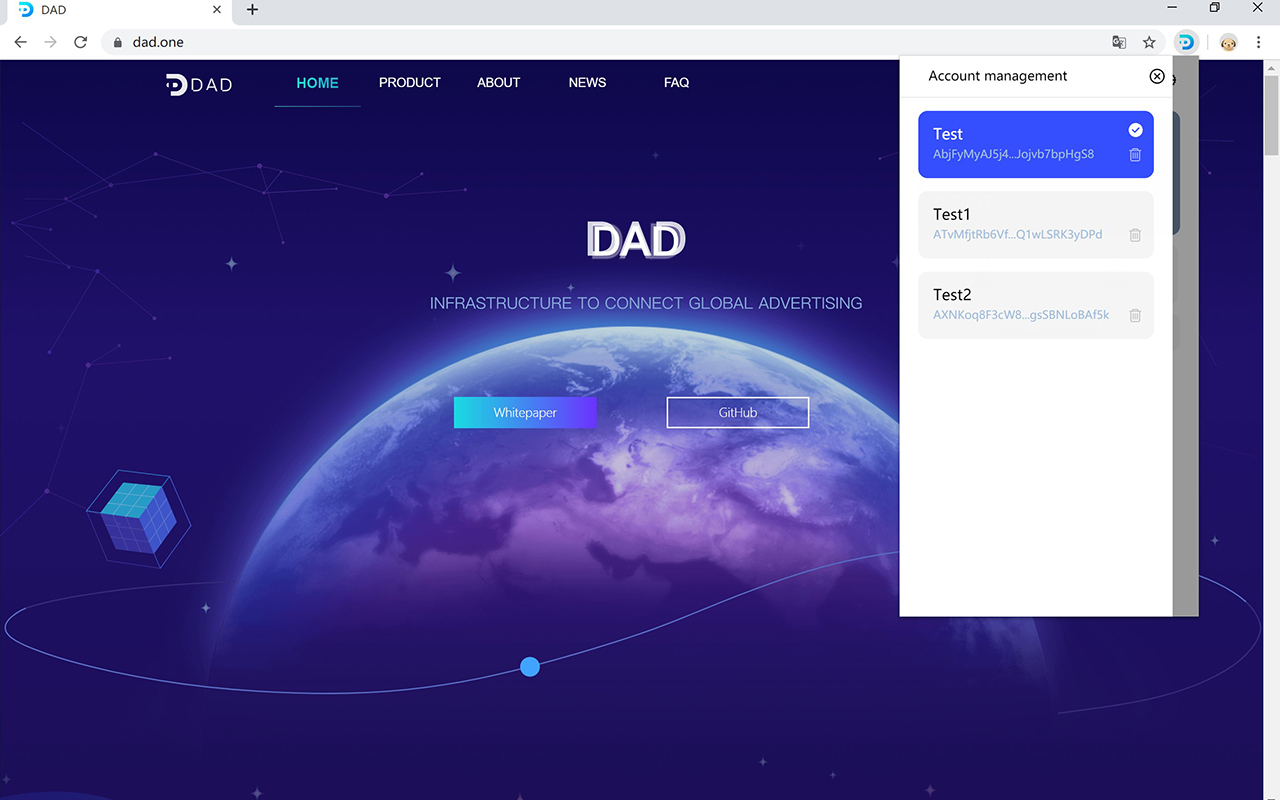Viewport: 1280px width, 800px height.
Task: Click the Test account address AbjFyMyAJ5j4...Jojvb7bpHgS8
Action: point(1013,155)
